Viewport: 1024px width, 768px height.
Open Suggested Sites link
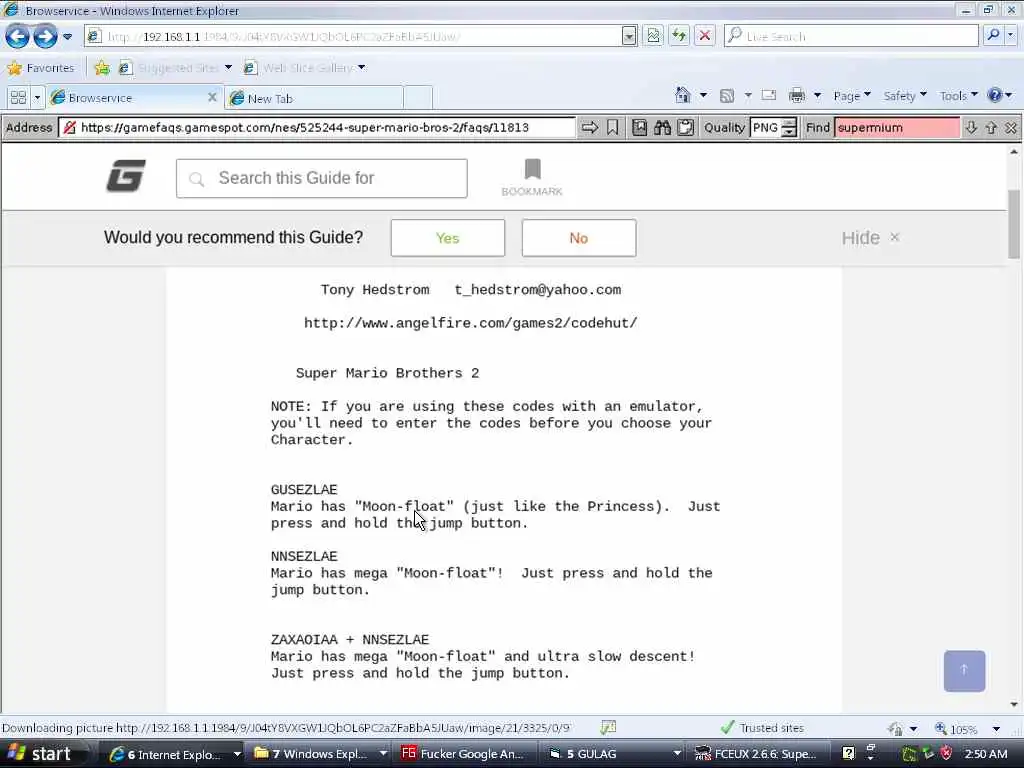click(x=175, y=67)
